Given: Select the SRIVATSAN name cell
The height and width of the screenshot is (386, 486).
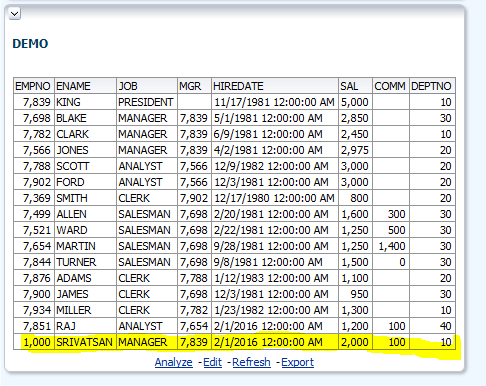Looking at the screenshot, I should click(x=85, y=342).
